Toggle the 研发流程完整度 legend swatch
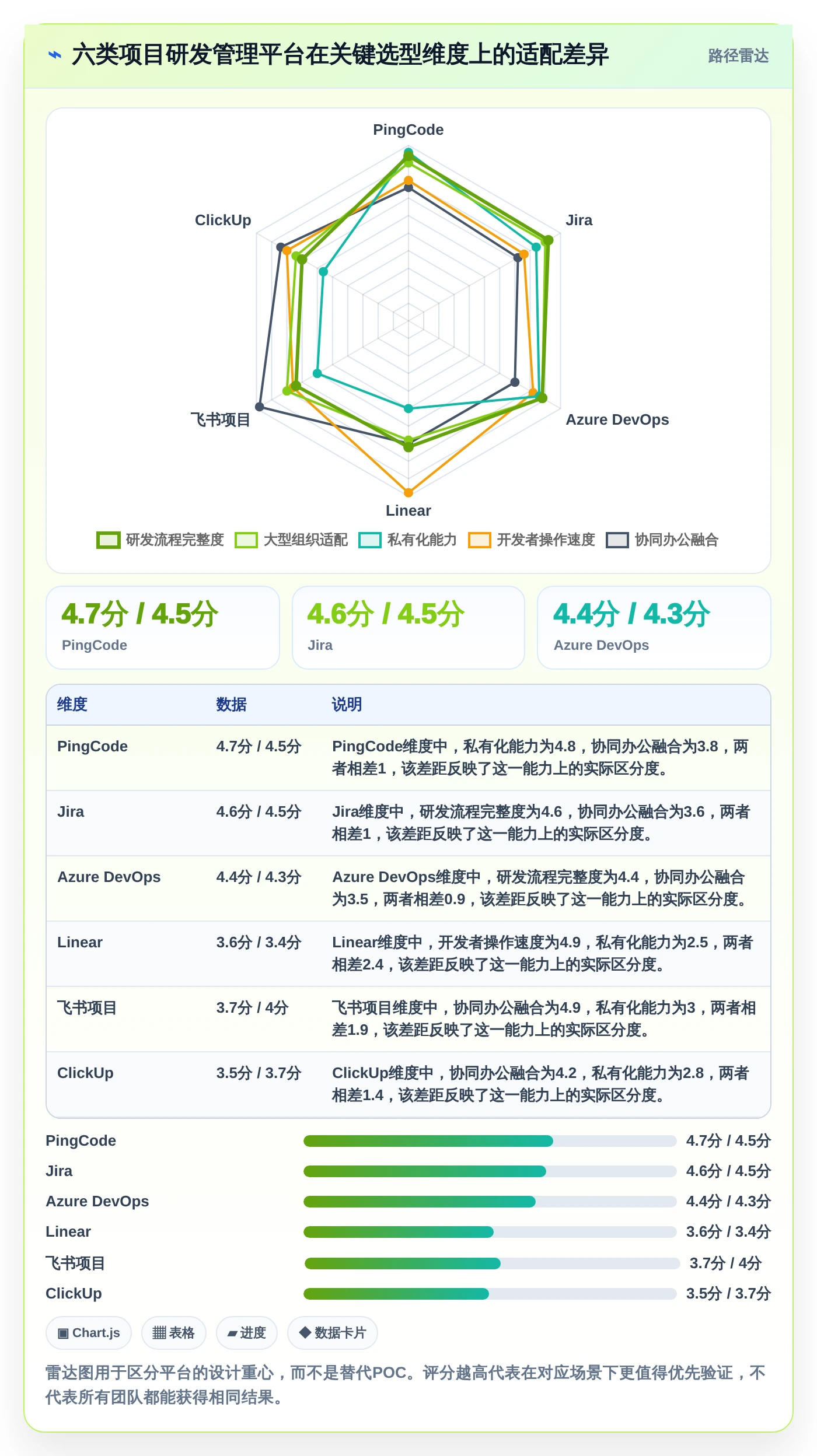 coord(108,540)
